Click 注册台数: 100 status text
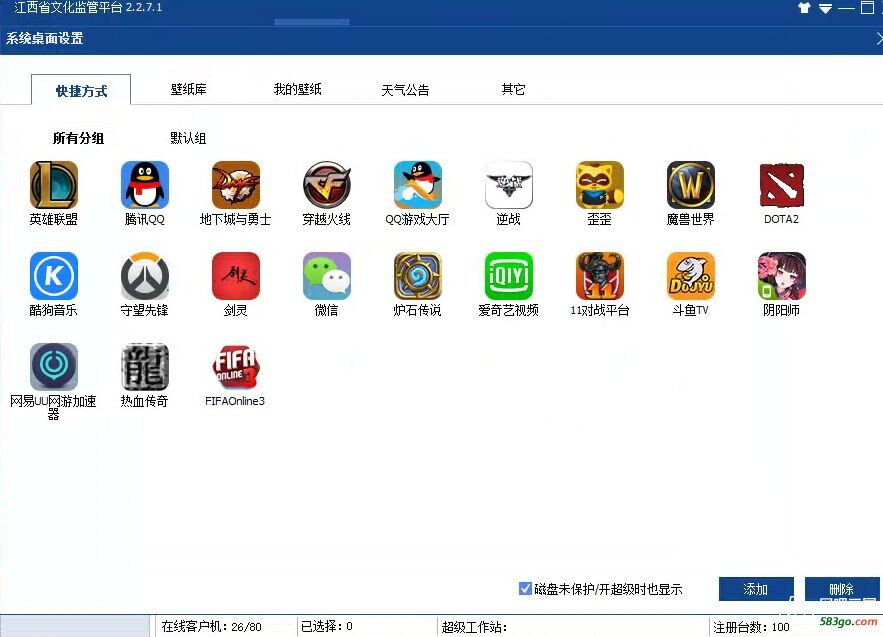This screenshot has height=637, width=883. click(x=751, y=627)
